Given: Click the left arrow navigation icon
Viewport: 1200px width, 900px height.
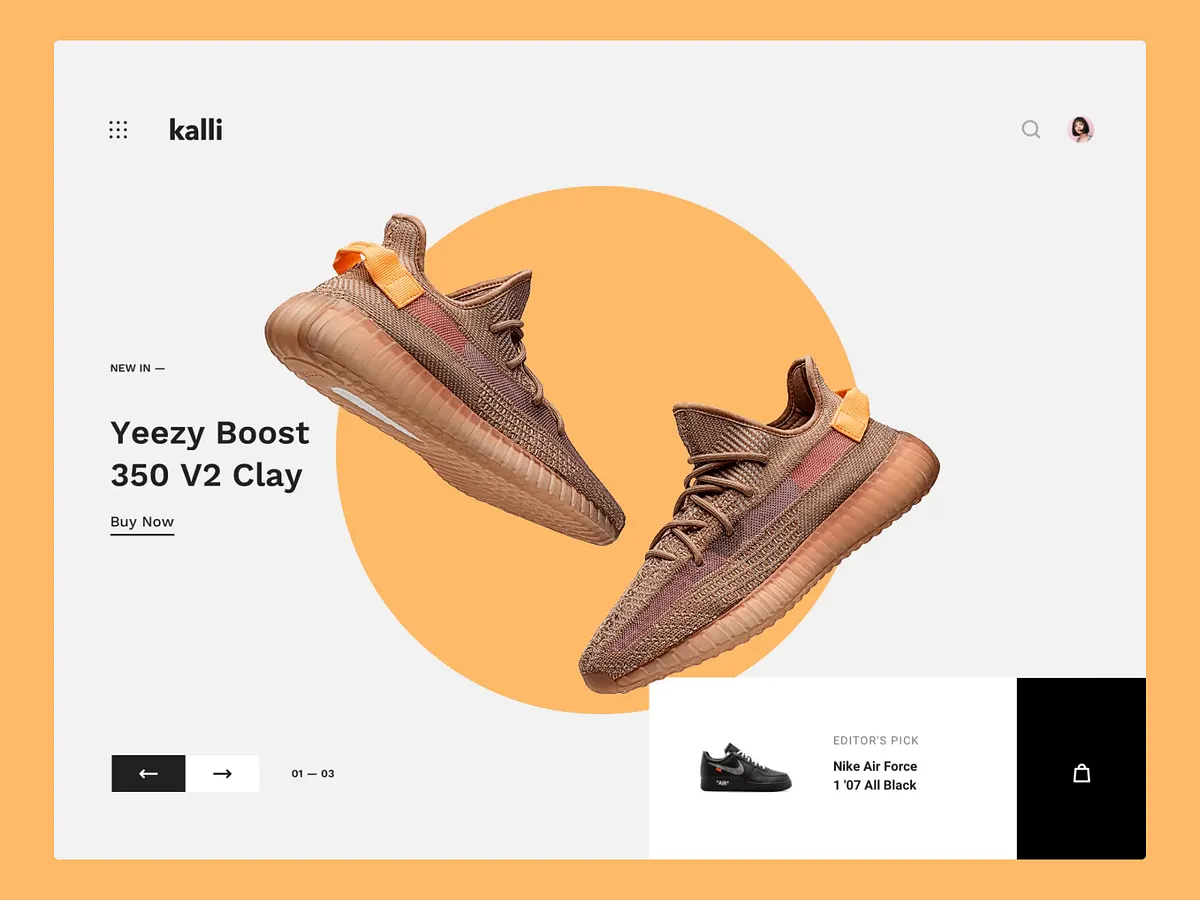Looking at the screenshot, I should (148, 773).
